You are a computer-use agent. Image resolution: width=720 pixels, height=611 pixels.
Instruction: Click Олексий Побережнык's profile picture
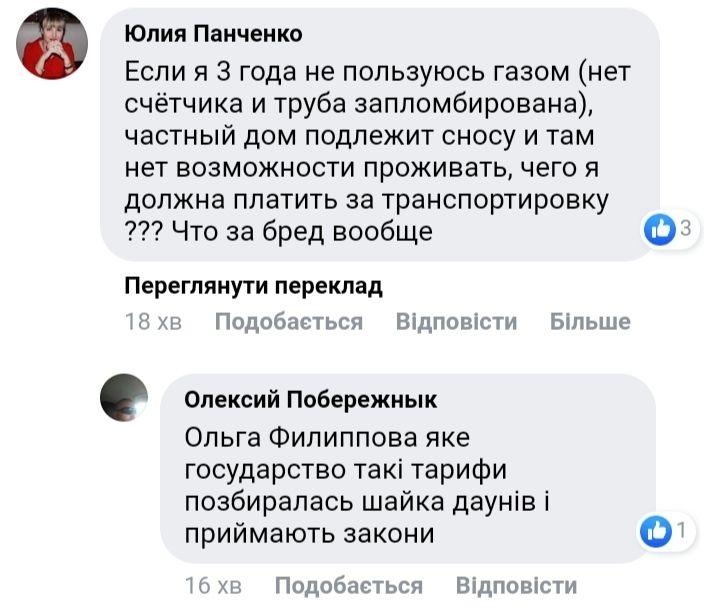(124, 398)
